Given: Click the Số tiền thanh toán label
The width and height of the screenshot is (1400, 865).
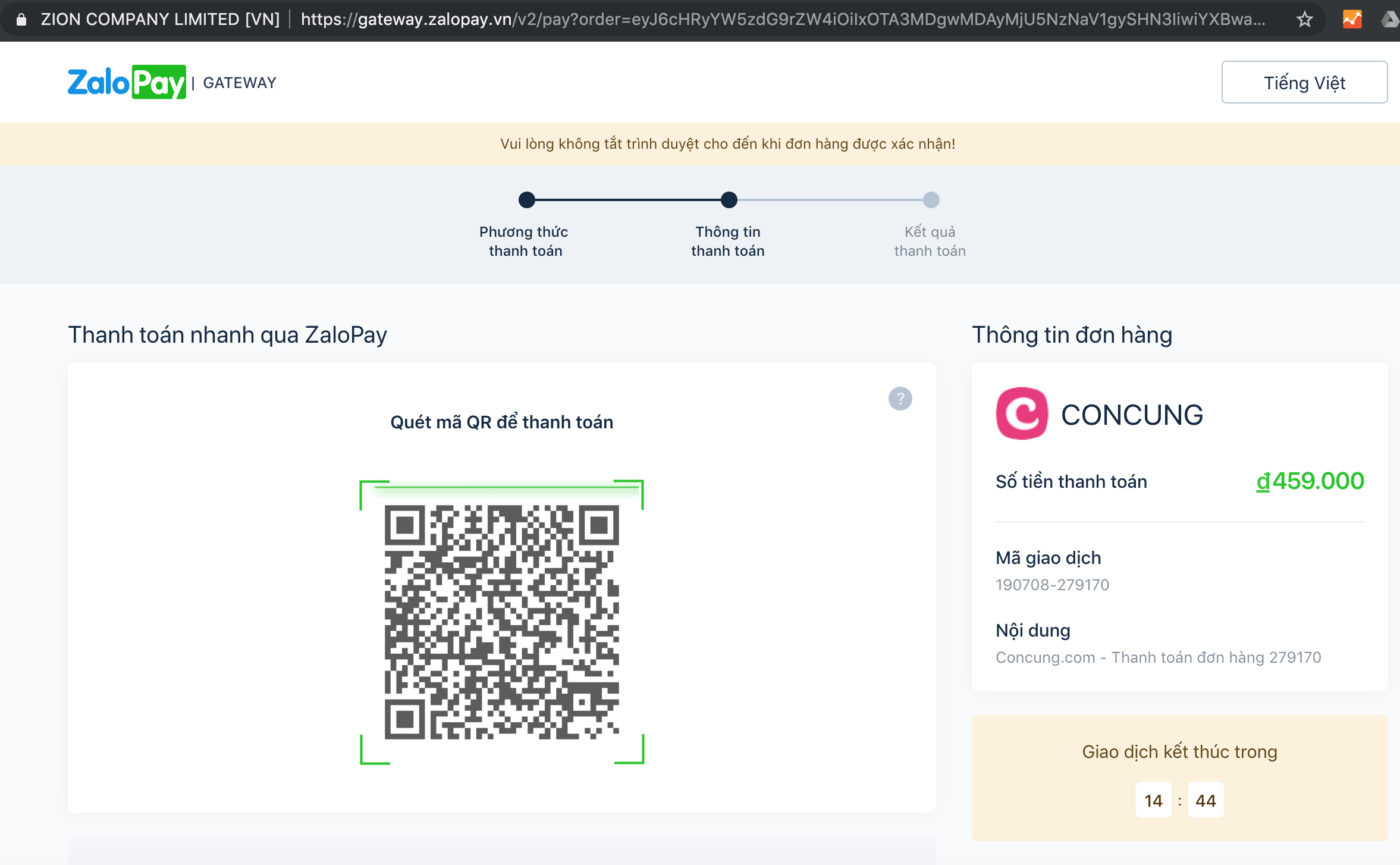Looking at the screenshot, I should coord(1071,481).
